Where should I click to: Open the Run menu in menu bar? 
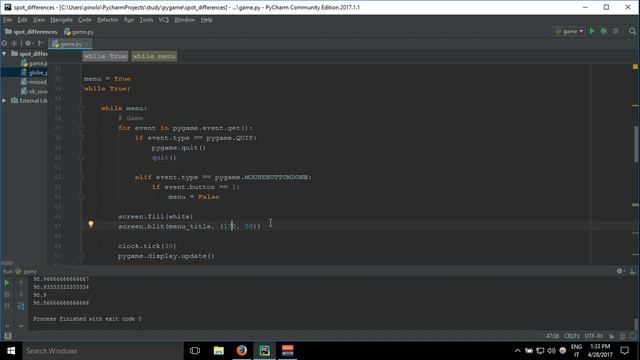pyautogui.click(x=129, y=20)
